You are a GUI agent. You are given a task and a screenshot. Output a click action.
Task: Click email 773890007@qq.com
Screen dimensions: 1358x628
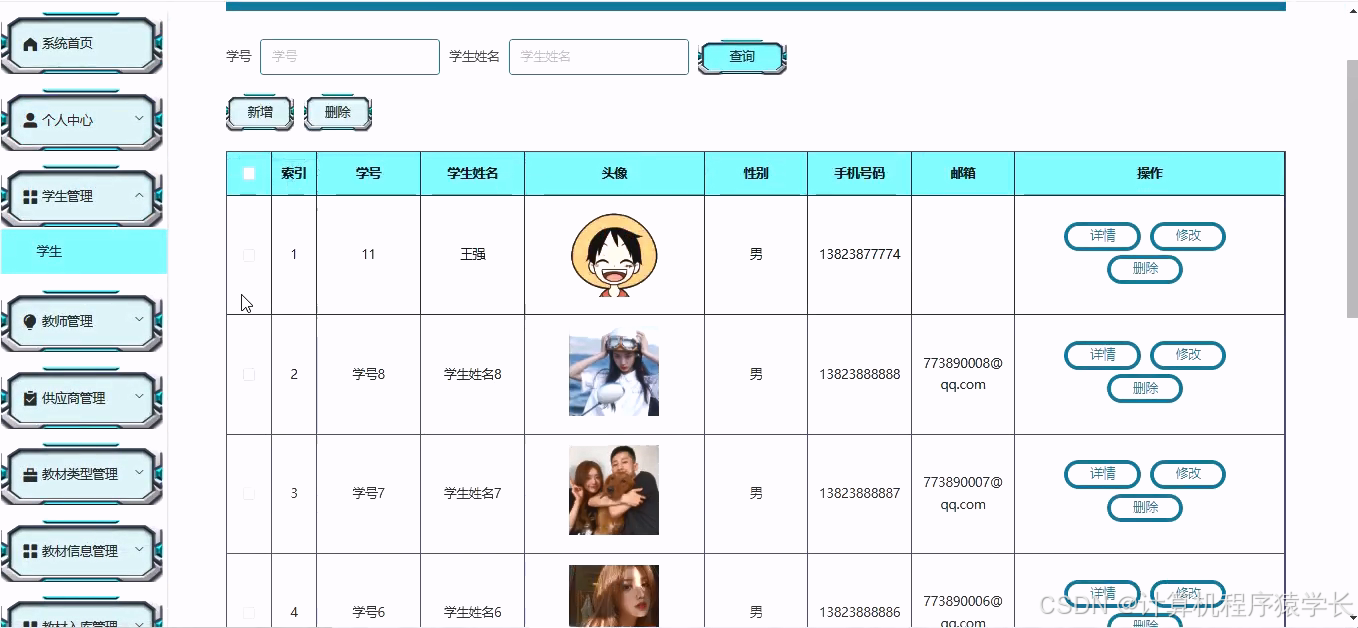point(963,493)
